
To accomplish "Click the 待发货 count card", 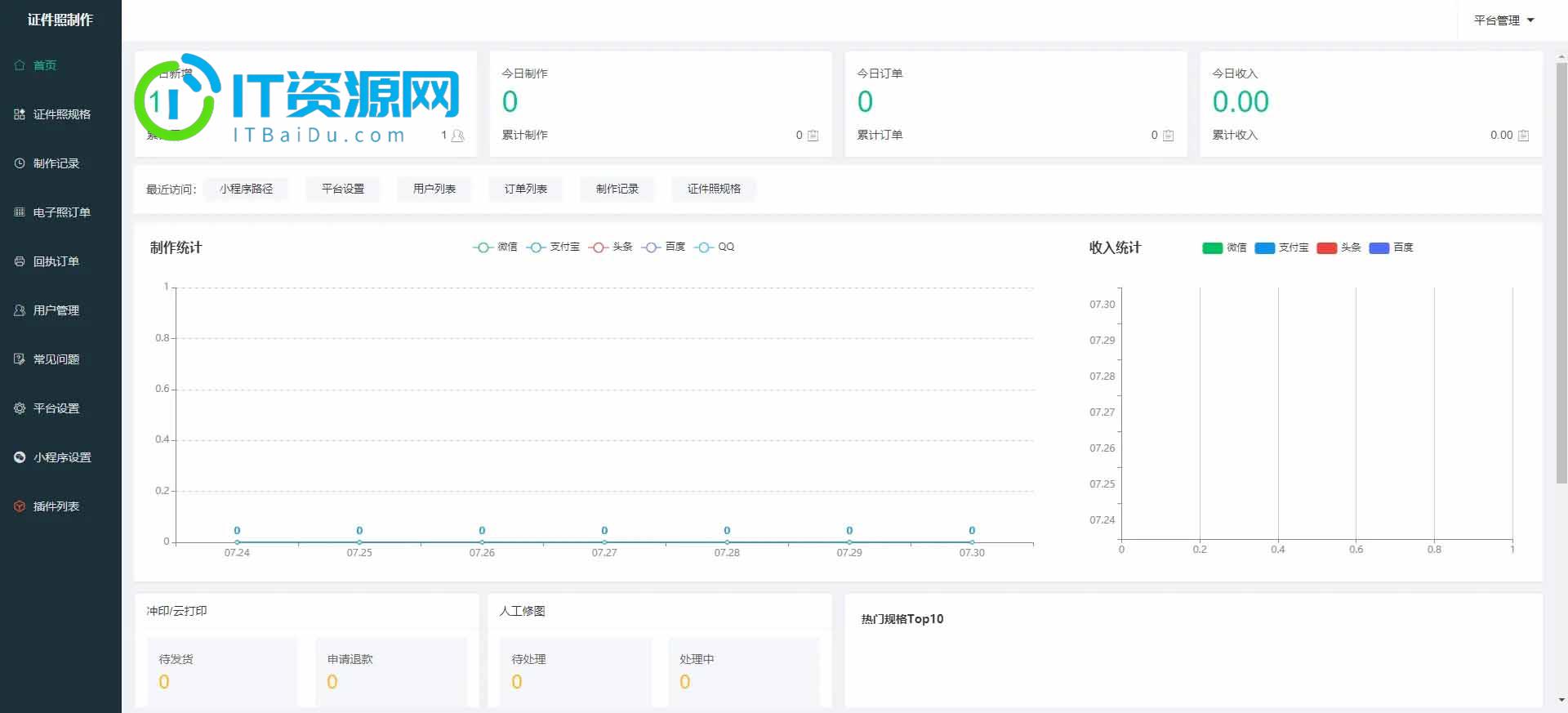I will [222, 672].
